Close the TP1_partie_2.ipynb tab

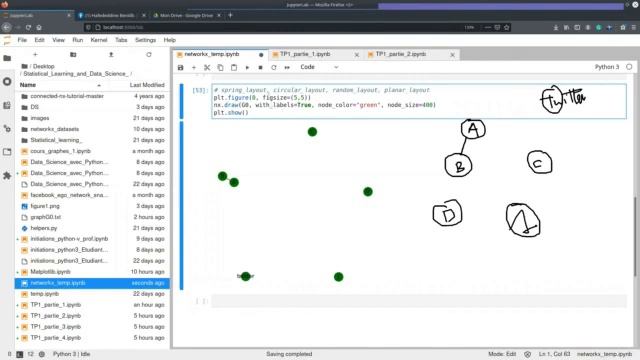click(x=452, y=54)
